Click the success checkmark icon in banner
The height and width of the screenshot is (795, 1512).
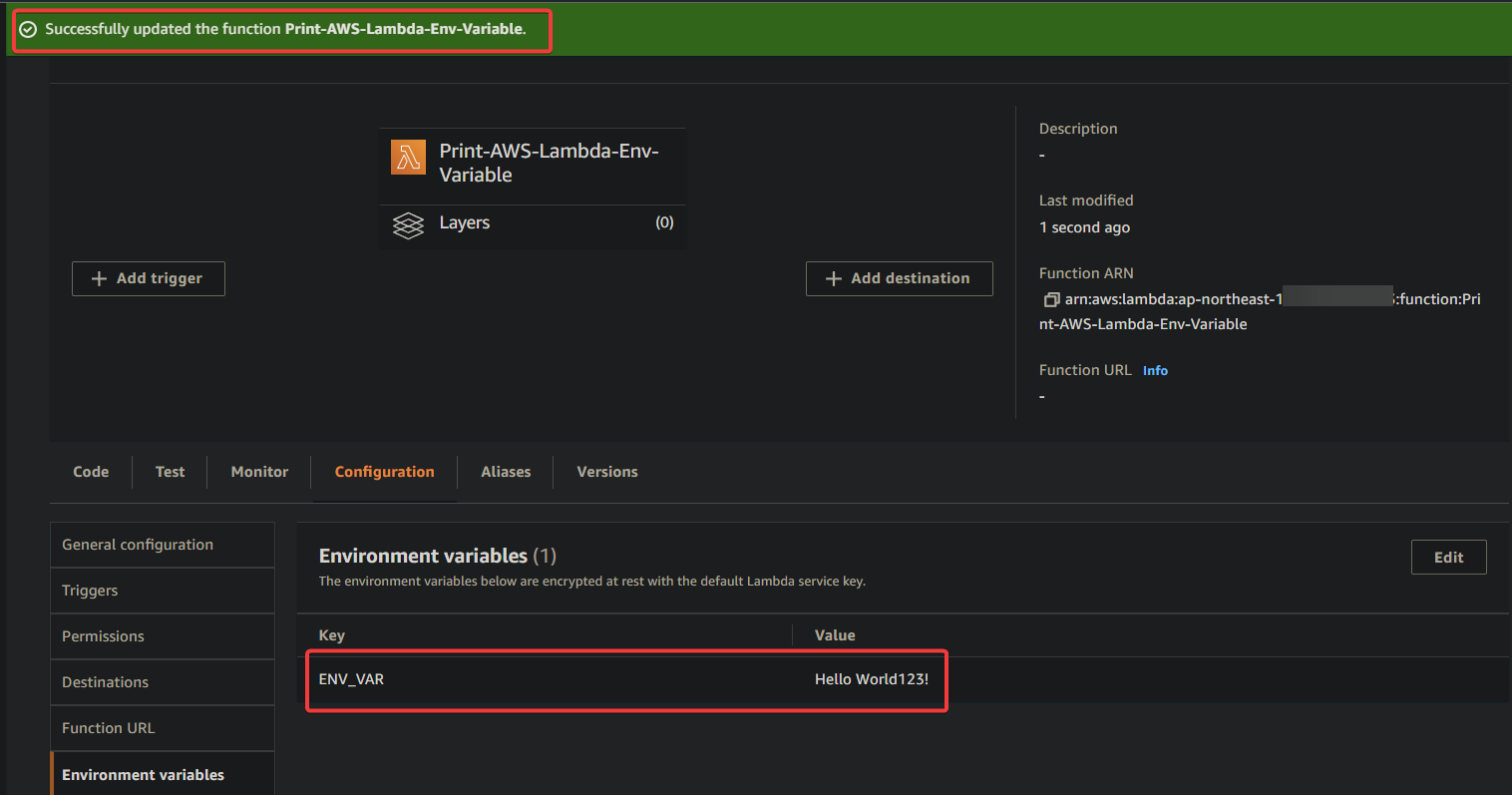(28, 29)
